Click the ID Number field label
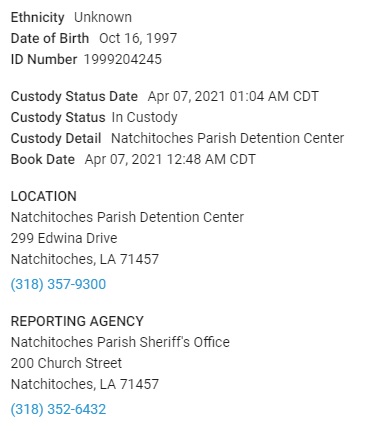Screen dimensions: 392x431 [44, 59]
